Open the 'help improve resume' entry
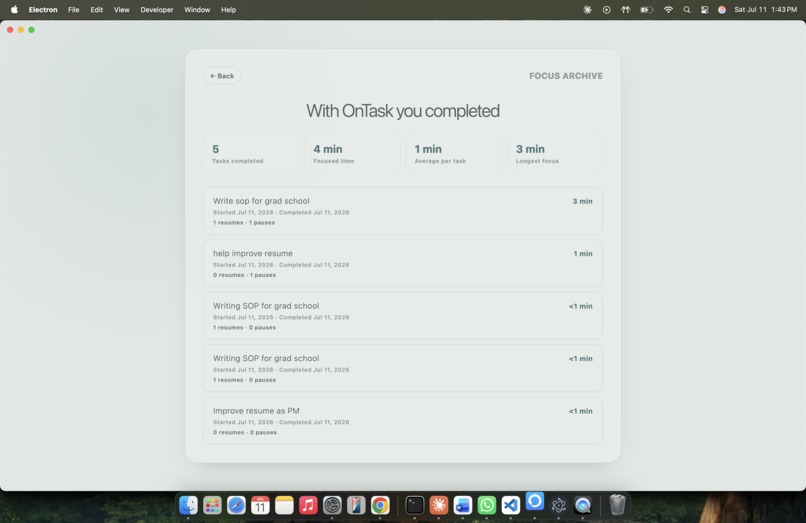The height and width of the screenshot is (523, 806). point(402,263)
